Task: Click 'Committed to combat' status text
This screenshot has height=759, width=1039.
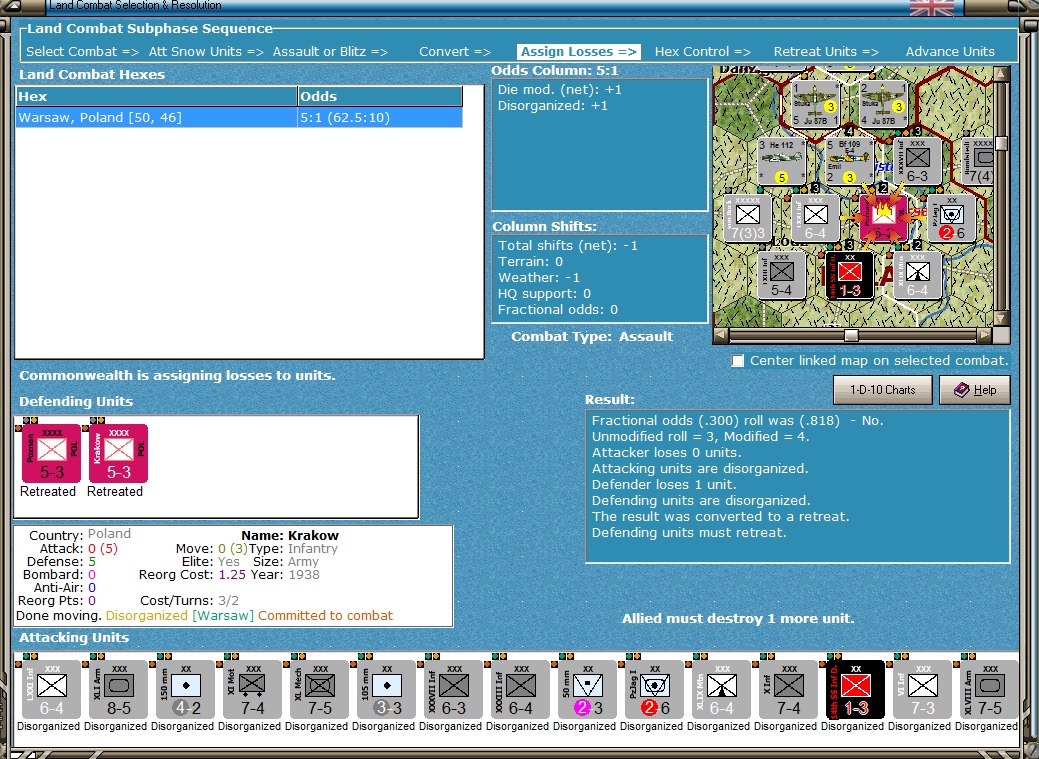Action: tap(325, 616)
